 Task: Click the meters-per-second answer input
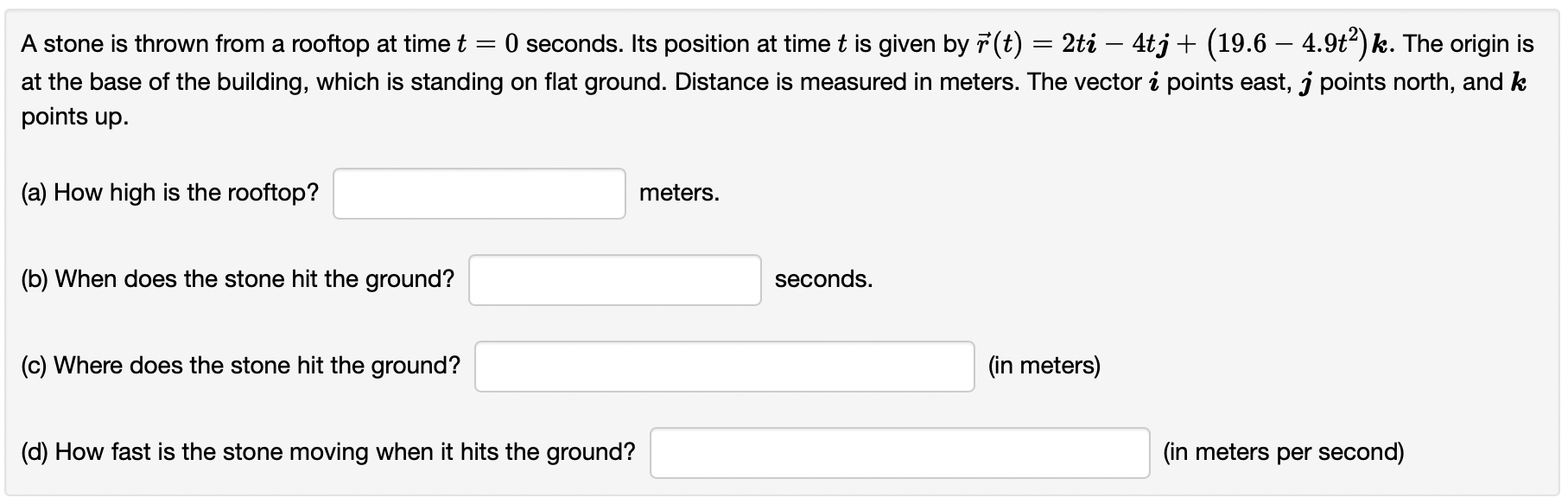(x=899, y=452)
